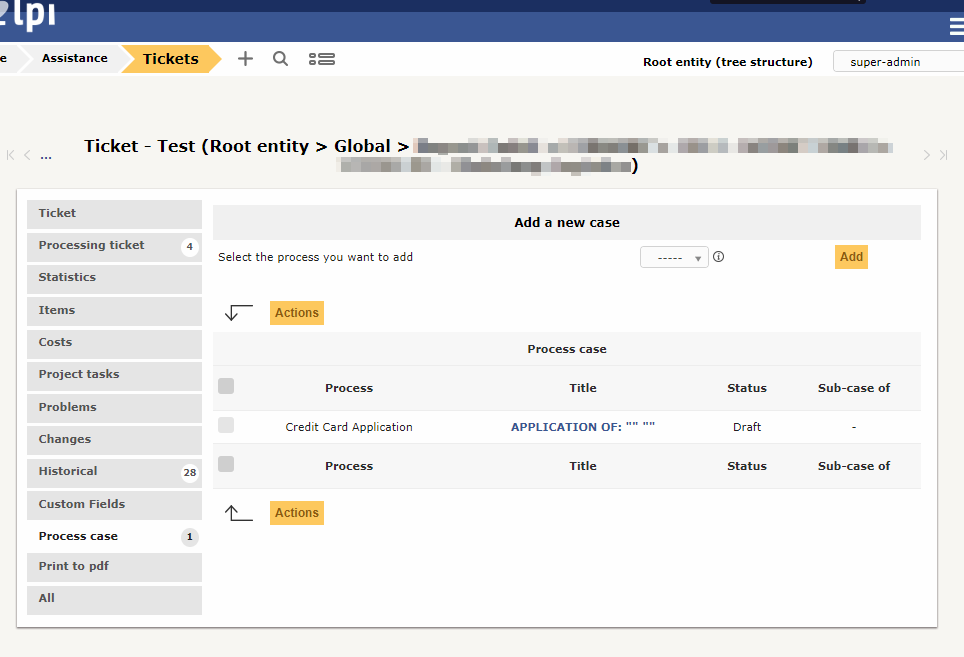Image resolution: width=964 pixels, height=657 pixels.
Task: Open the Processing ticket tab
Action: (x=92, y=246)
